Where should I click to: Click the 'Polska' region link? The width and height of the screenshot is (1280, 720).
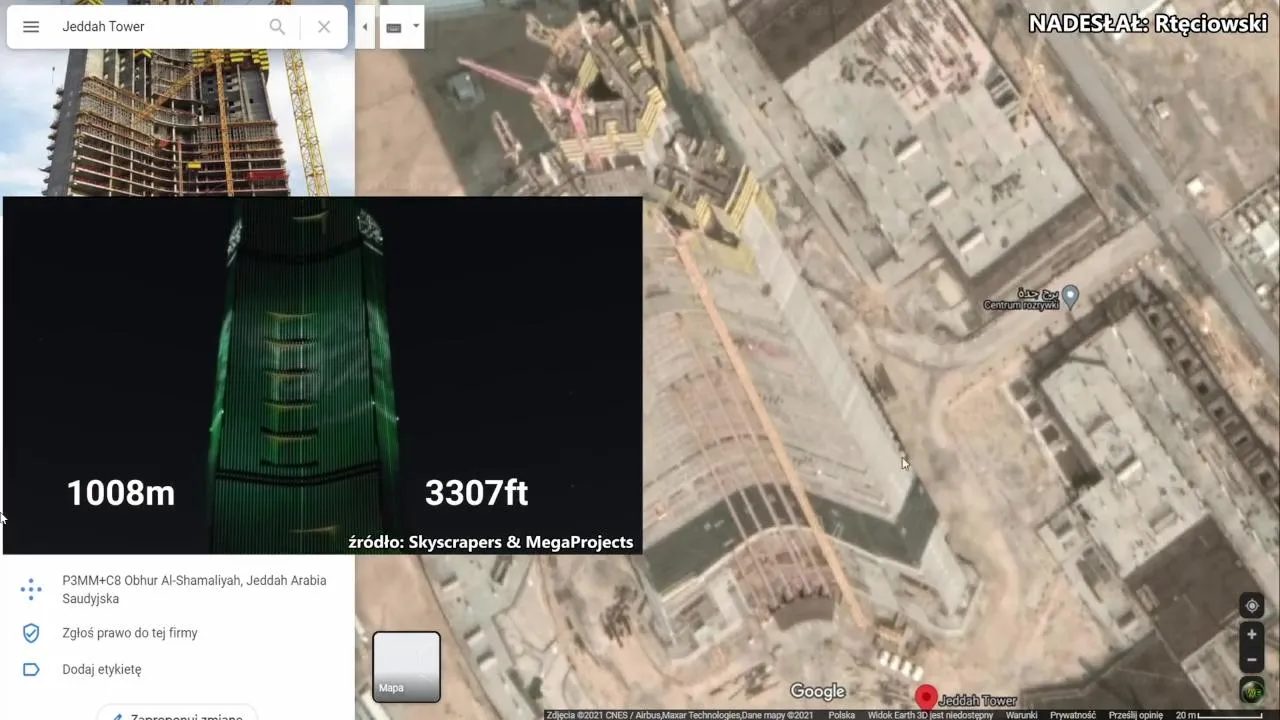841,715
